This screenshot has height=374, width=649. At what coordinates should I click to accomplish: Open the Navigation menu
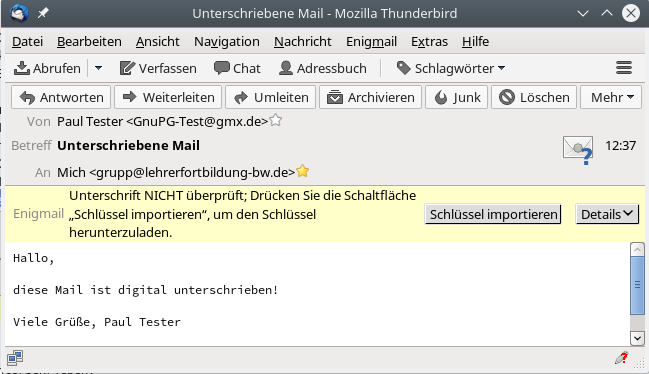227,41
